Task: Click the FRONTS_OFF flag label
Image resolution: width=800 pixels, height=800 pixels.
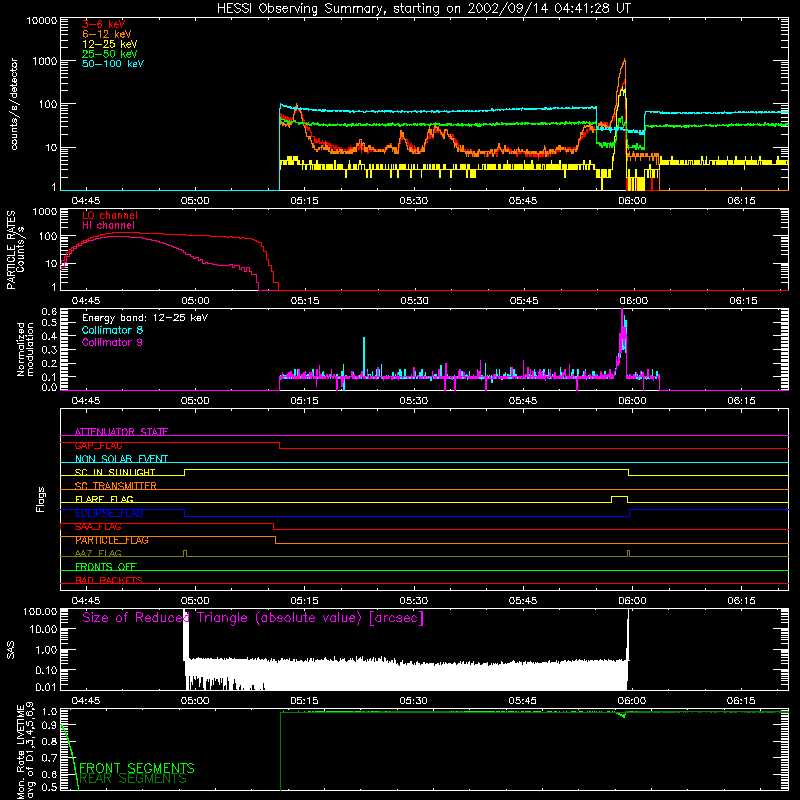Action: pyautogui.click(x=105, y=567)
